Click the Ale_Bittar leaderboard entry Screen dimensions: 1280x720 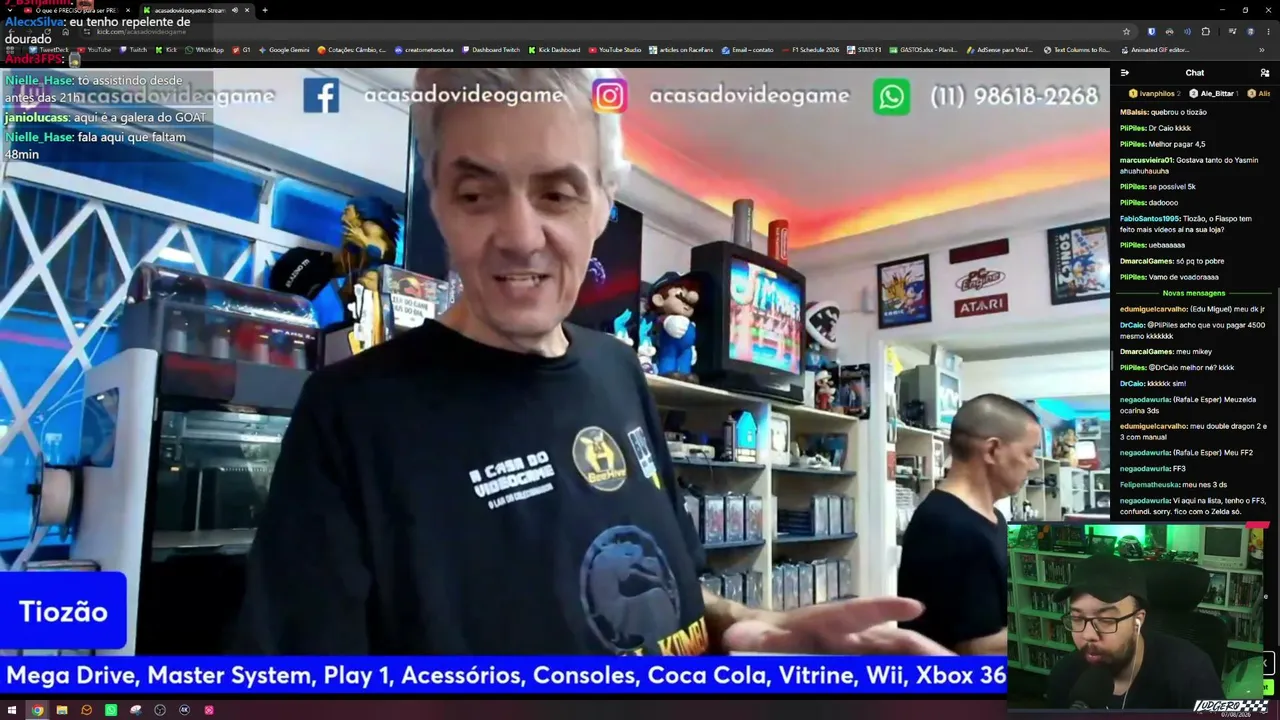pos(1213,93)
